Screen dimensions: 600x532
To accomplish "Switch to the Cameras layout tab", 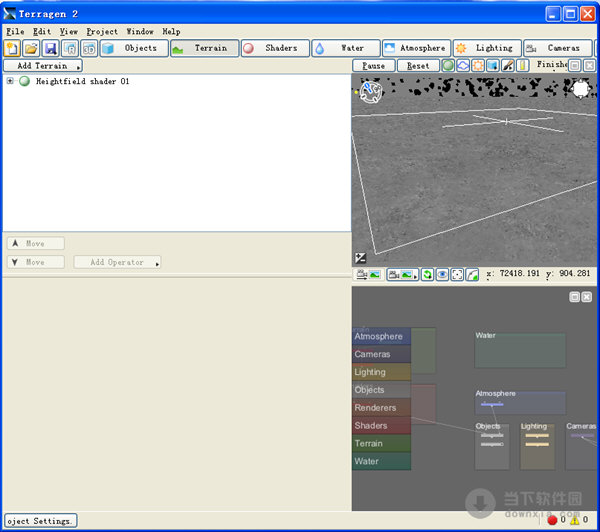I will point(558,48).
